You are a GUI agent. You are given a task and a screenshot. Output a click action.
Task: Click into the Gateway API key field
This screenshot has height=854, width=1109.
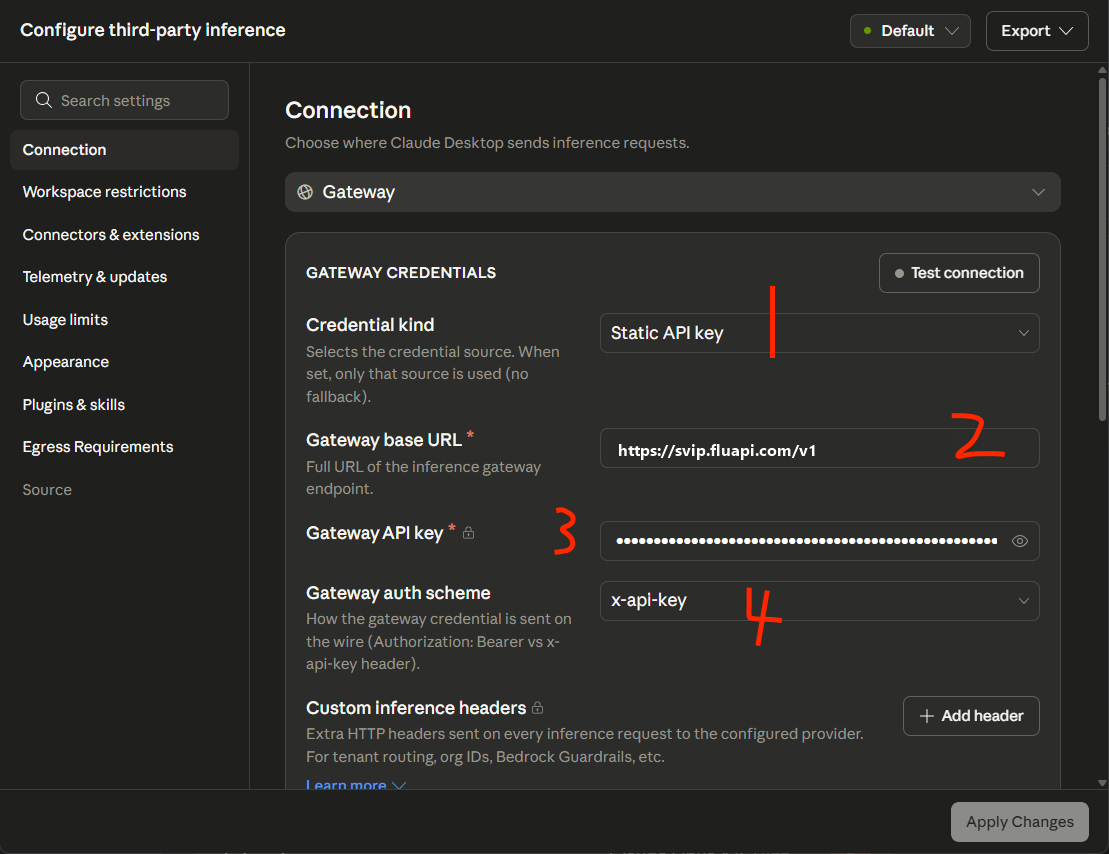click(819, 541)
